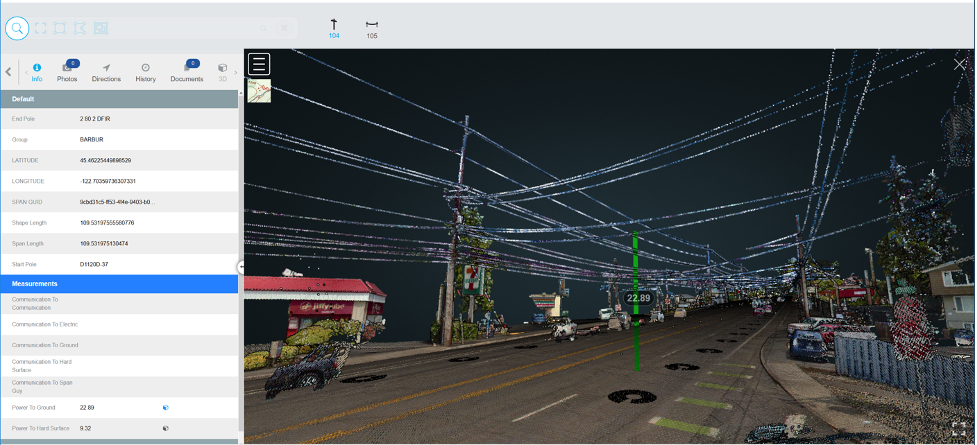Screen dimensions: 977x445
Task: Click the 22.89 measurement label
Action: 637,298
